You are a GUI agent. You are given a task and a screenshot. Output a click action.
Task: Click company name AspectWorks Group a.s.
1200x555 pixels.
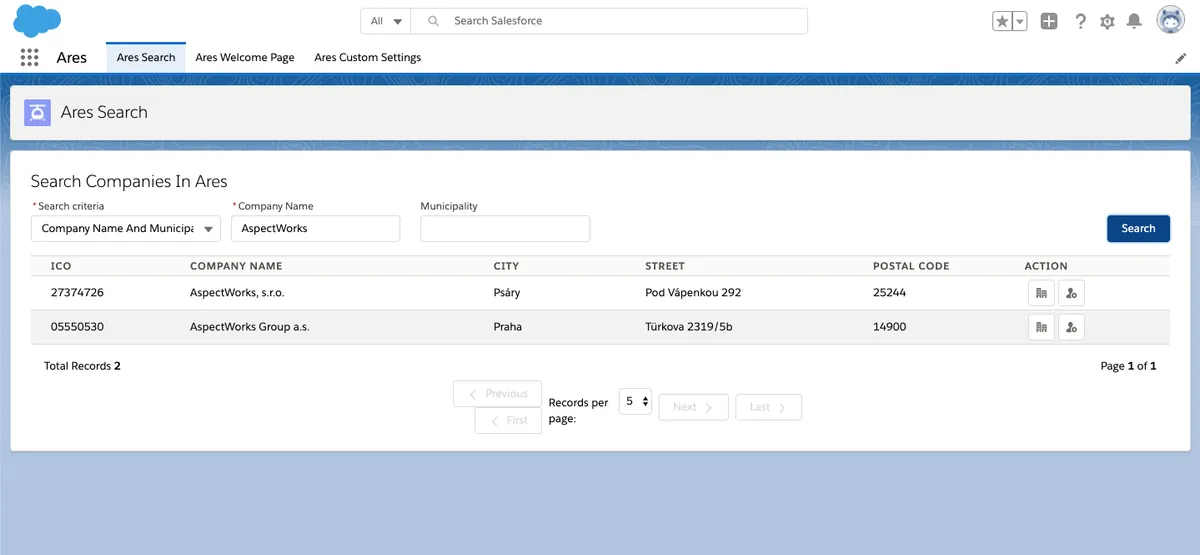(250, 327)
